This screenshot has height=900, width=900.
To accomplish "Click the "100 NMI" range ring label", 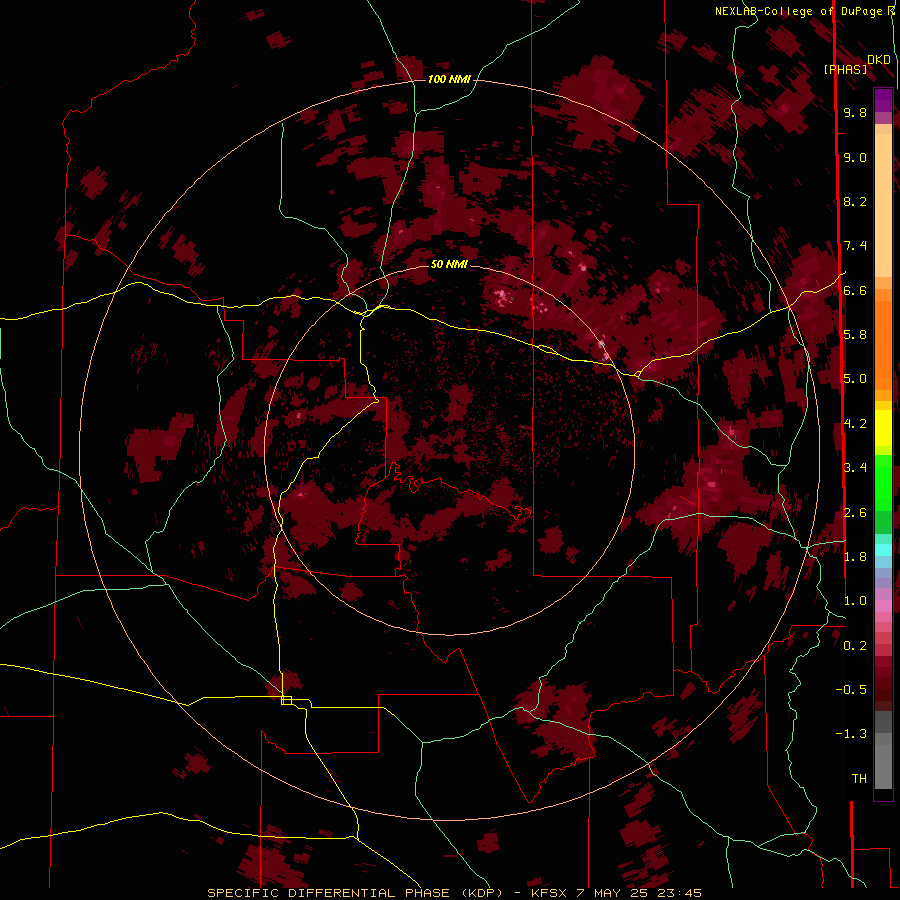I will (x=449, y=79).
